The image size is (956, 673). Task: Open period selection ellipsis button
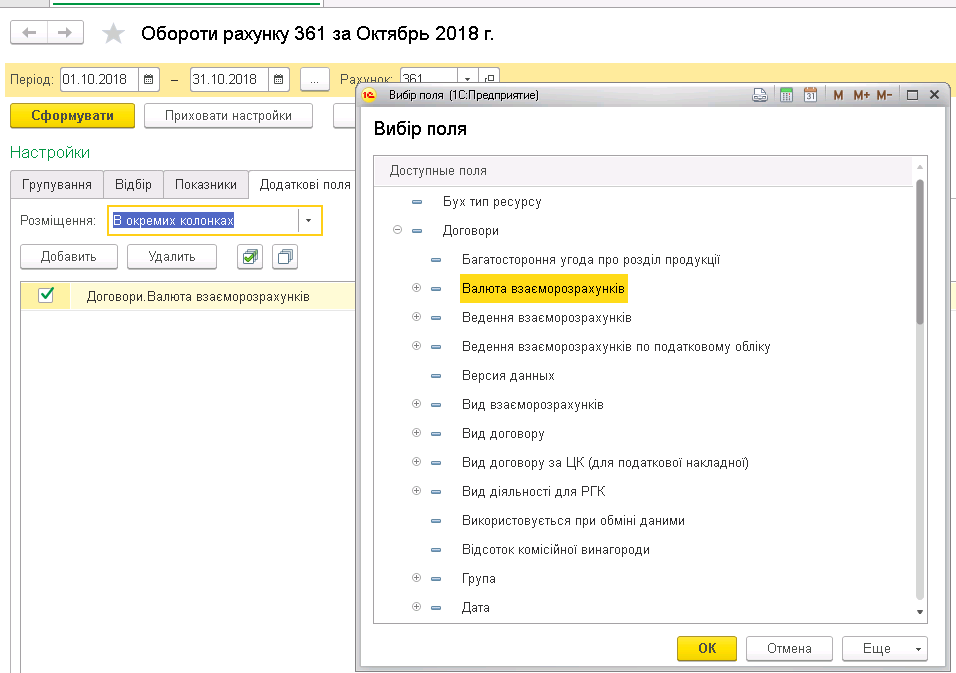315,80
